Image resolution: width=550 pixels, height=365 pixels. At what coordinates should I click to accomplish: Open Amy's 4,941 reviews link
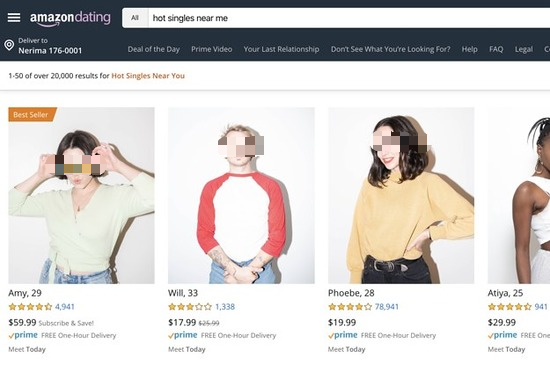point(65,307)
